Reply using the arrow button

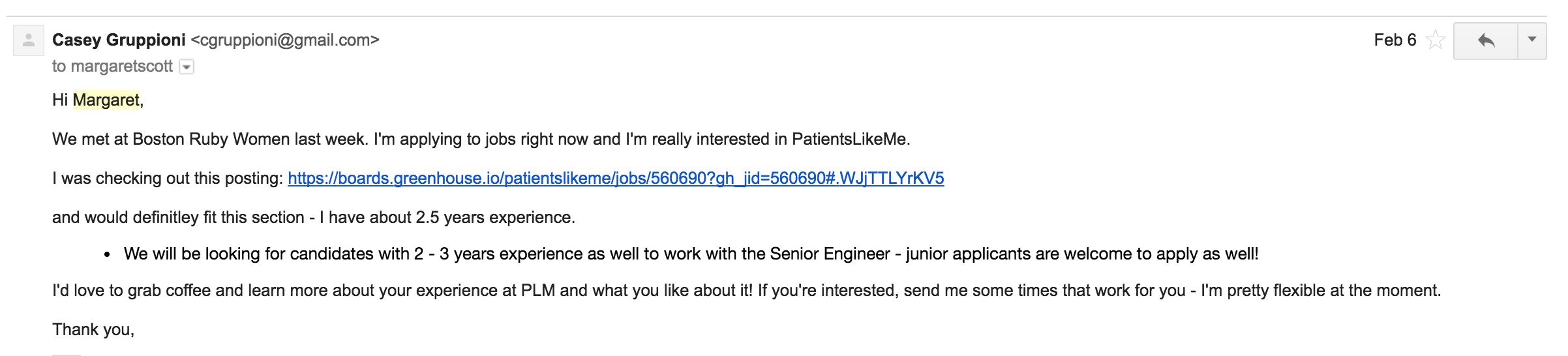(x=1486, y=41)
